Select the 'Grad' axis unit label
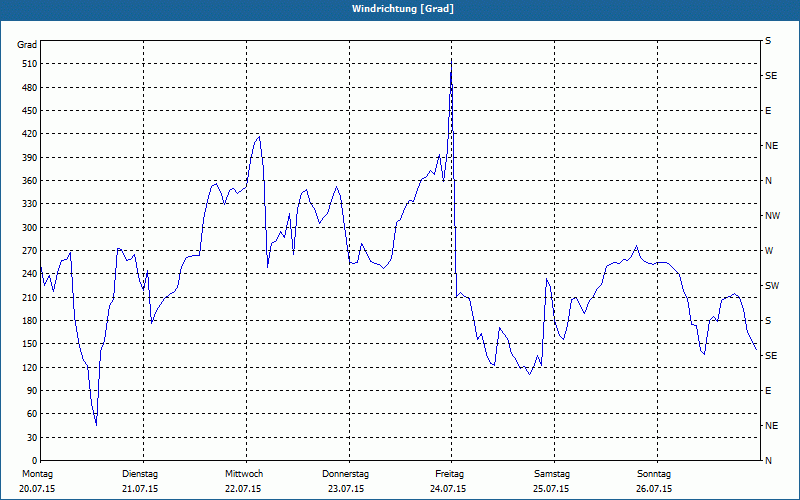The image size is (800, 500). [27, 45]
